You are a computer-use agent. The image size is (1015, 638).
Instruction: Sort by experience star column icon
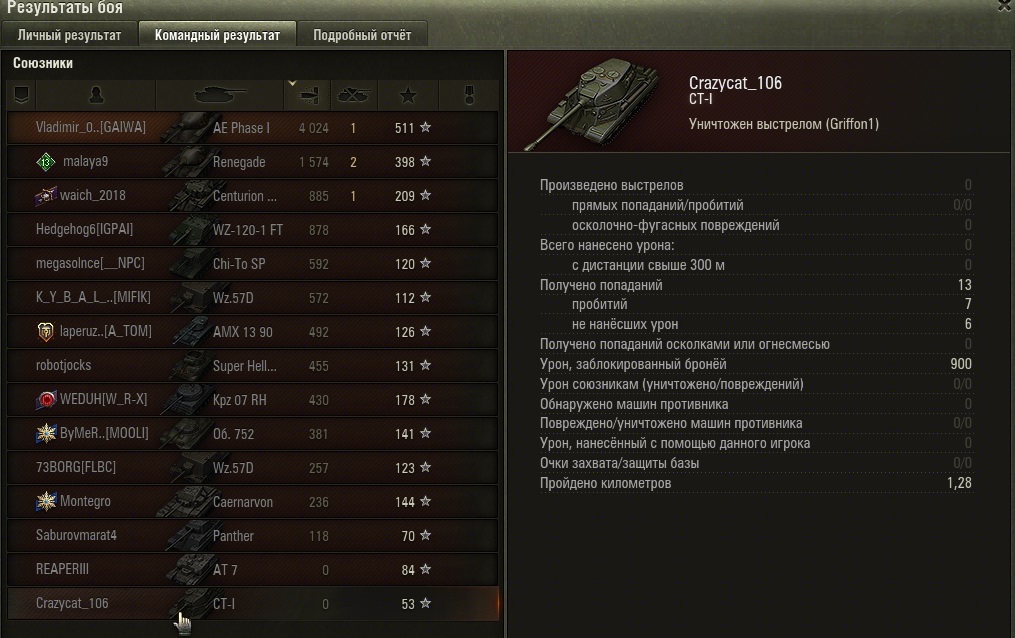pos(408,96)
